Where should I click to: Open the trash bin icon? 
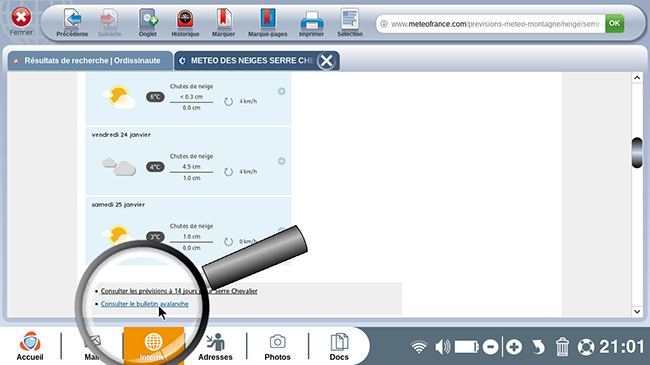562,347
